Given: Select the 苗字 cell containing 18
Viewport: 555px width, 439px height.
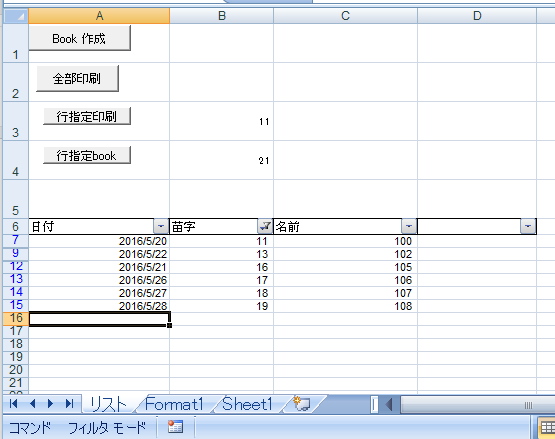Looking at the screenshot, I should [222, 293].
